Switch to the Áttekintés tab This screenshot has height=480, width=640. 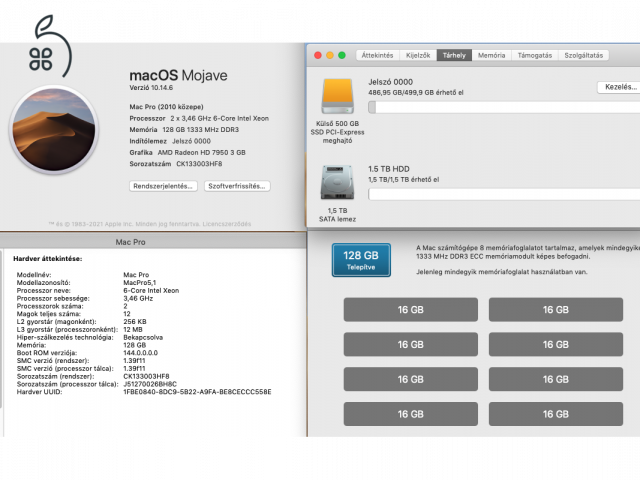[376, 56]
